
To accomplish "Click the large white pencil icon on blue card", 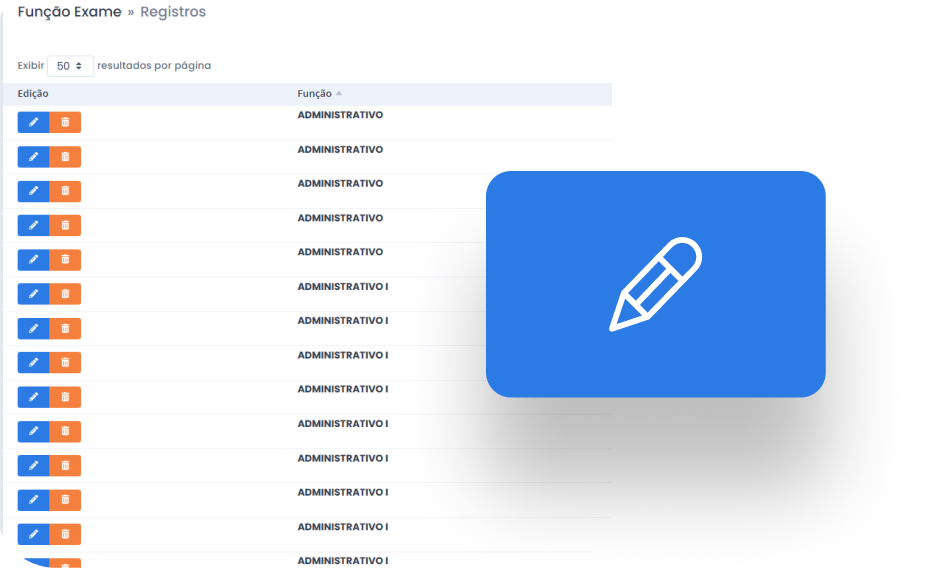I will [655, 284].
